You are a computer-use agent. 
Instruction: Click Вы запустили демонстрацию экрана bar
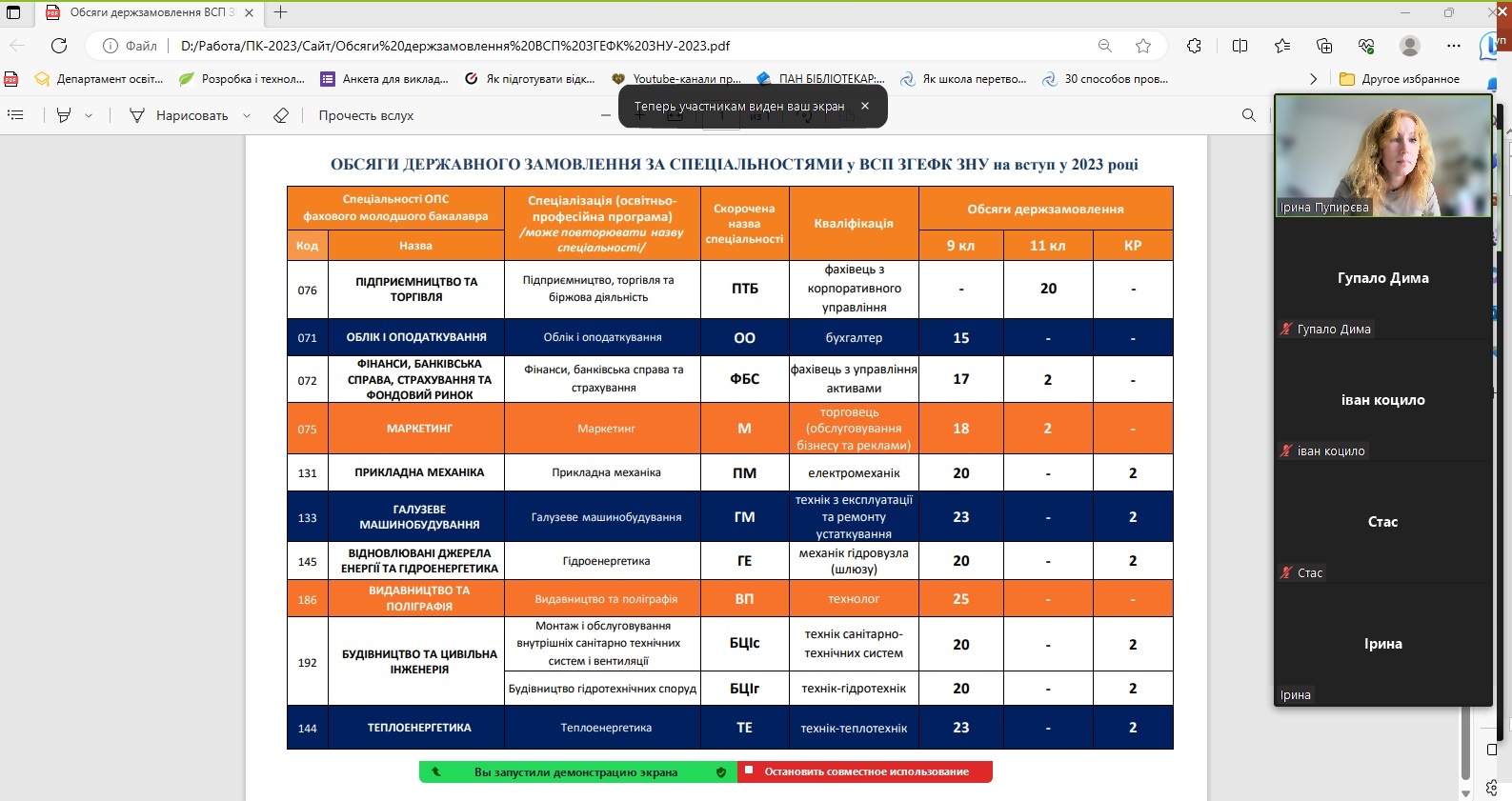point(575,772)
